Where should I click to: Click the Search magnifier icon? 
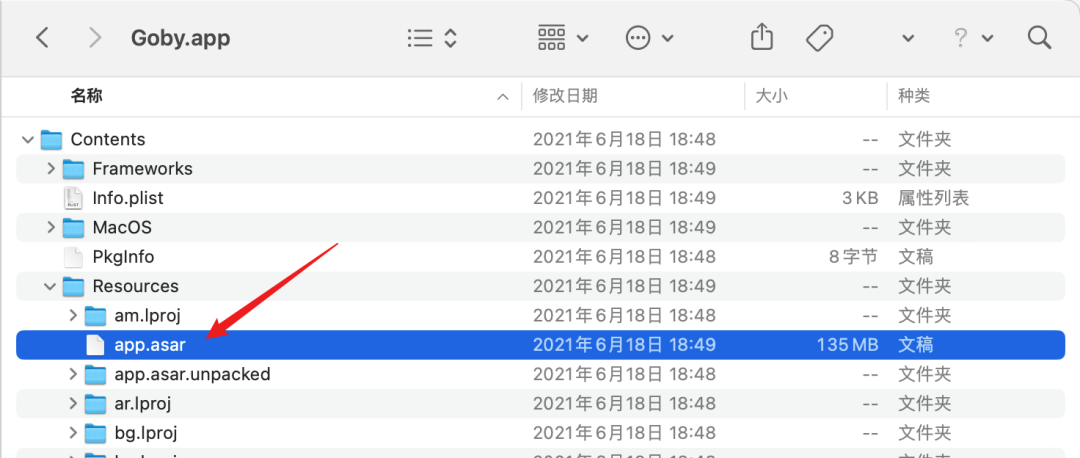pos(1038,37)
